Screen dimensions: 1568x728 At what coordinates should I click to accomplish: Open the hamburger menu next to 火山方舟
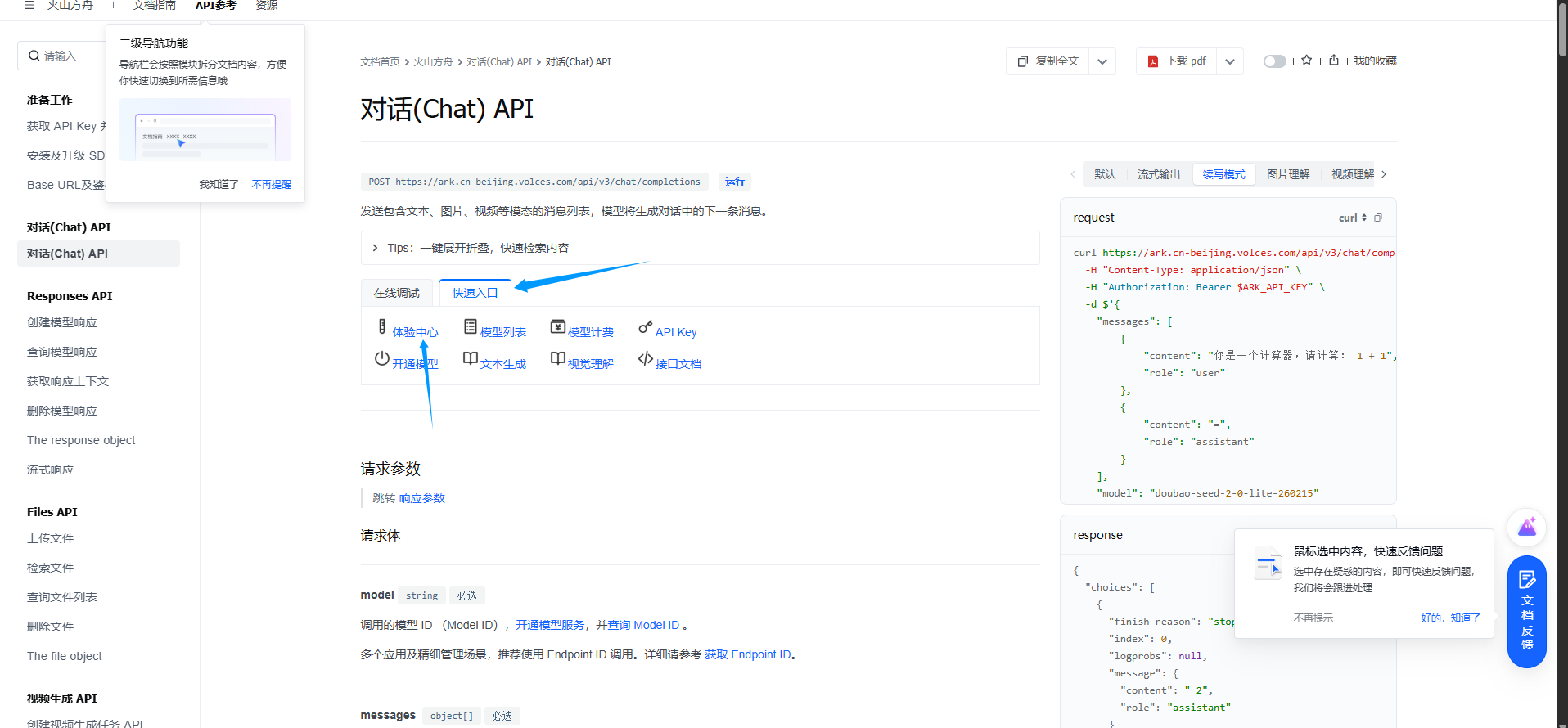point(29,5)
